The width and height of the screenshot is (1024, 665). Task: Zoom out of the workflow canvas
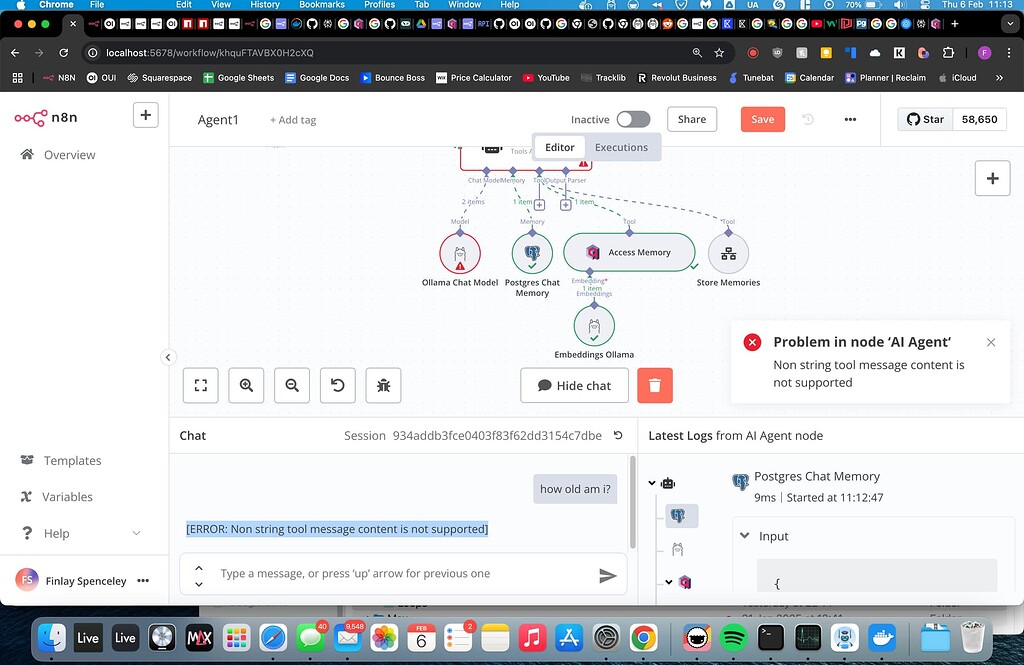292,385
